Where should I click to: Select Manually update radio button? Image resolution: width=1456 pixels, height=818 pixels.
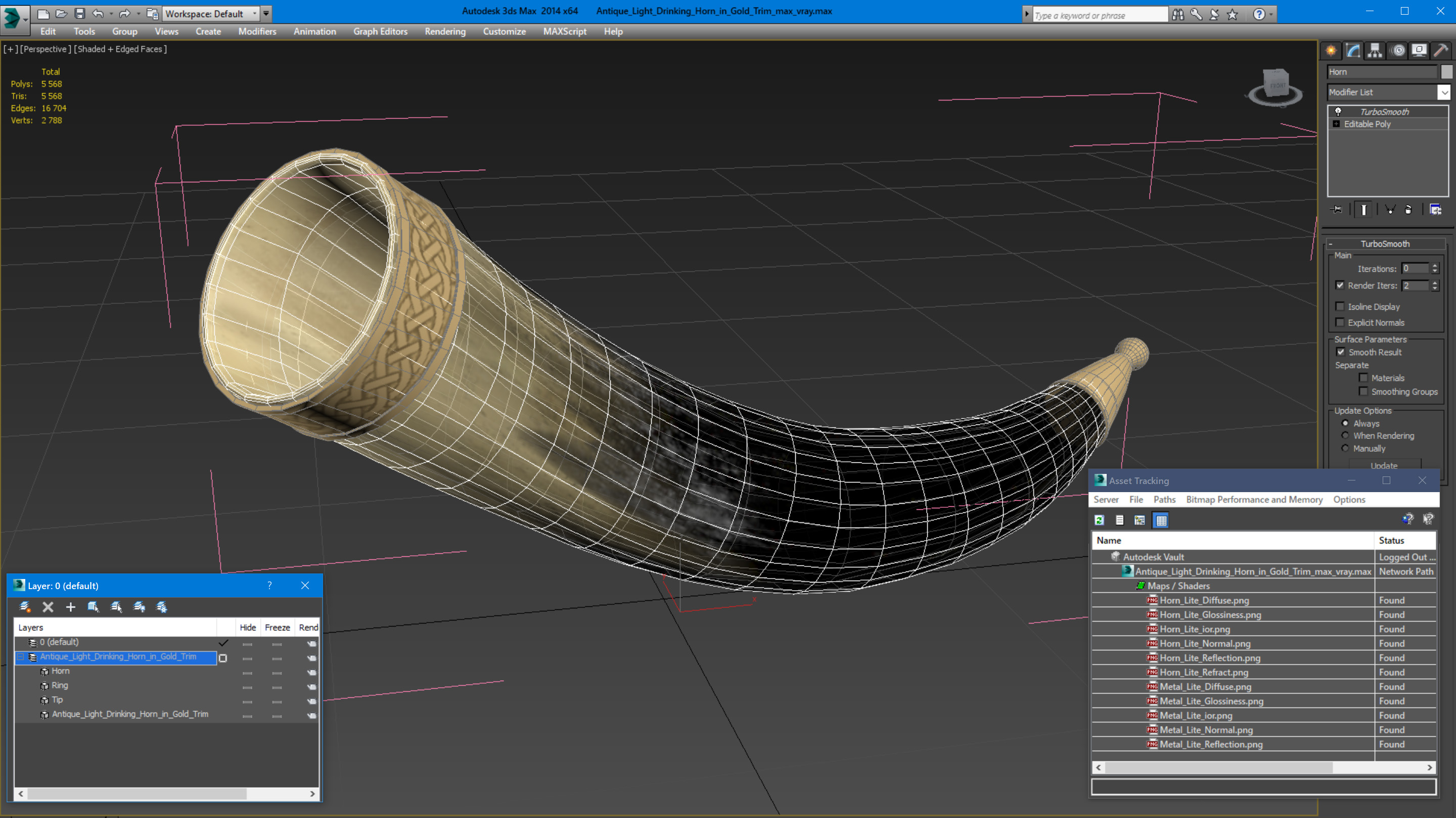[x=1345, y=449]
